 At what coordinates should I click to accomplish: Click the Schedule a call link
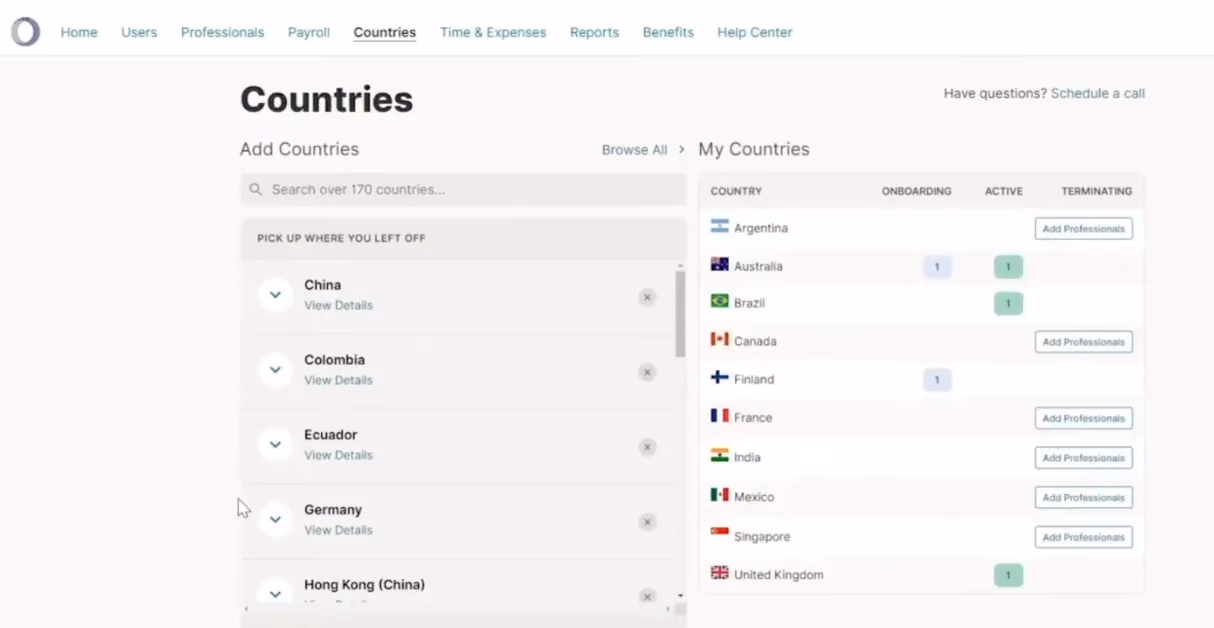pos(1098,93)
